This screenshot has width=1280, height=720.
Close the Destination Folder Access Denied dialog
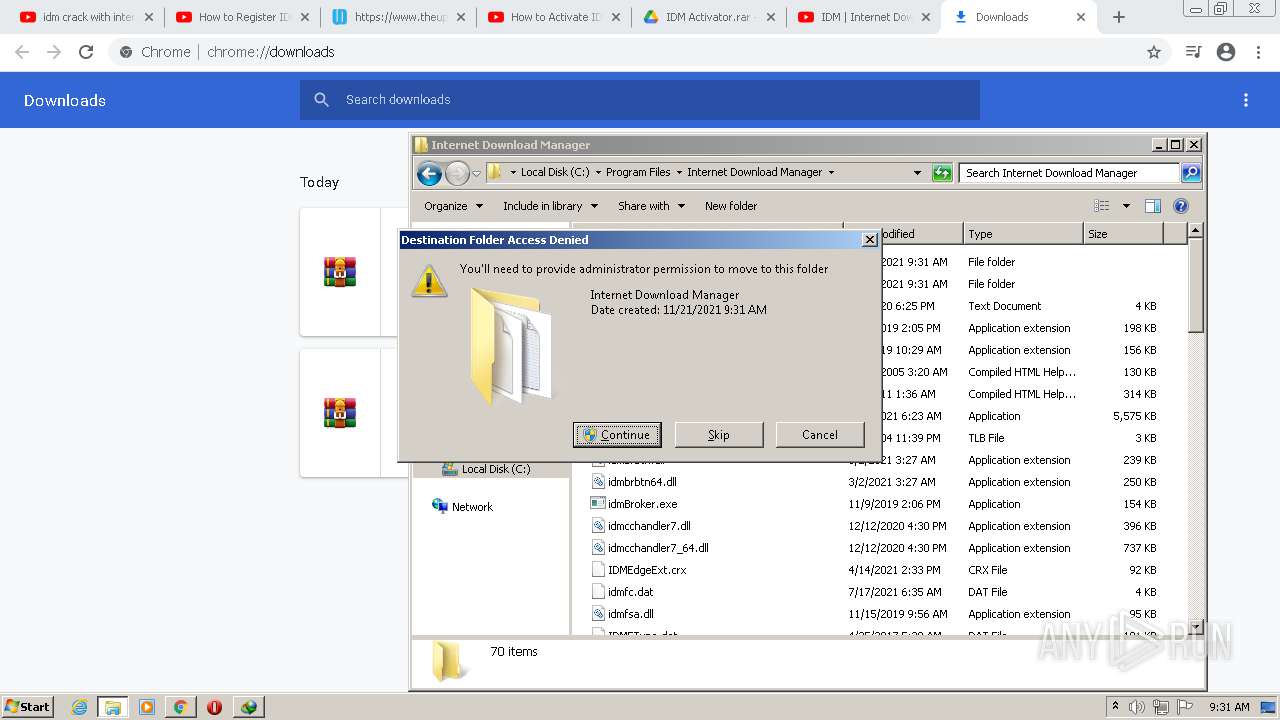[x=869, y=240]
